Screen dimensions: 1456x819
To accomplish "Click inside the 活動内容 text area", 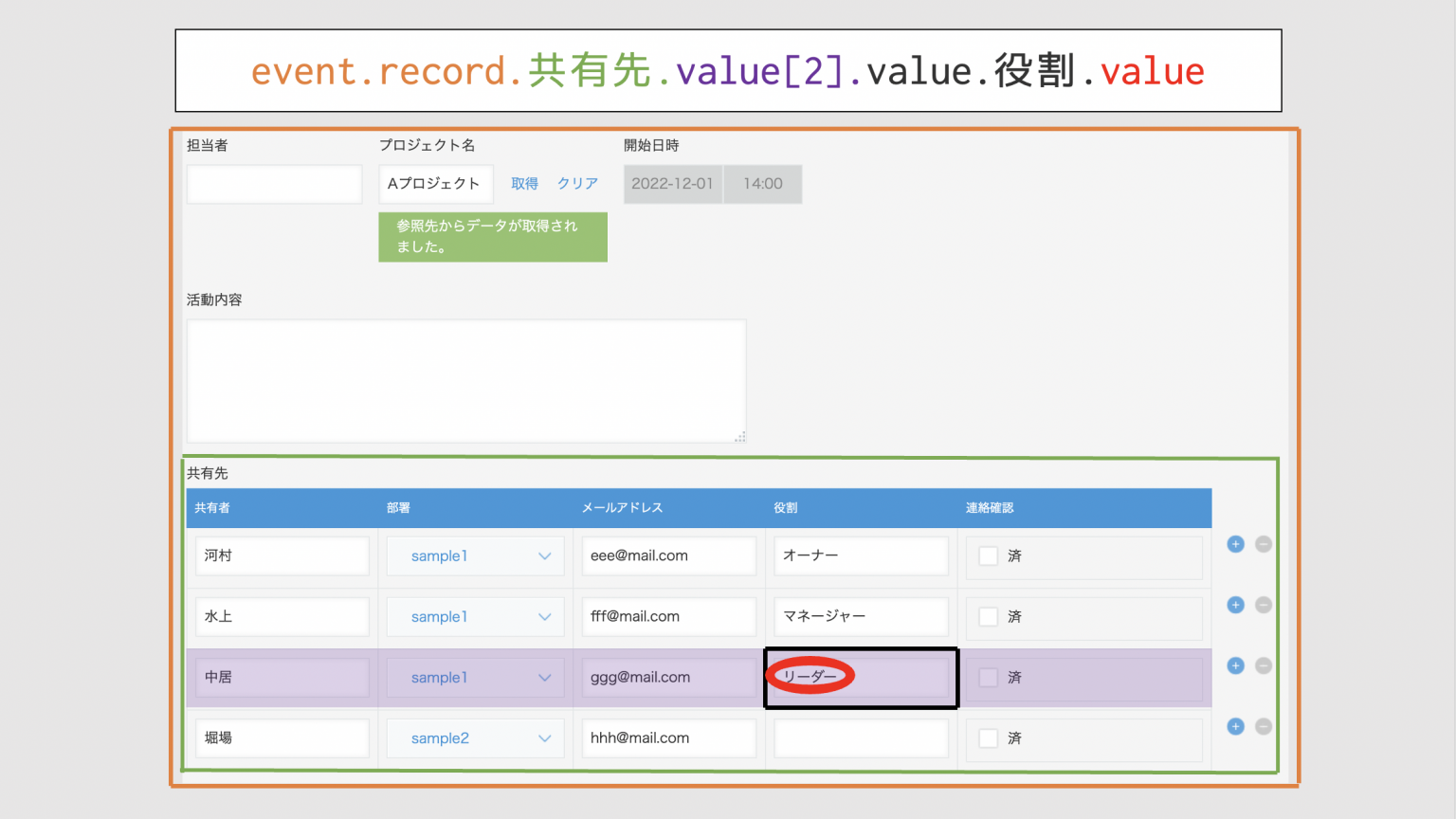I will pyautogui.click(x=466, y=379).
